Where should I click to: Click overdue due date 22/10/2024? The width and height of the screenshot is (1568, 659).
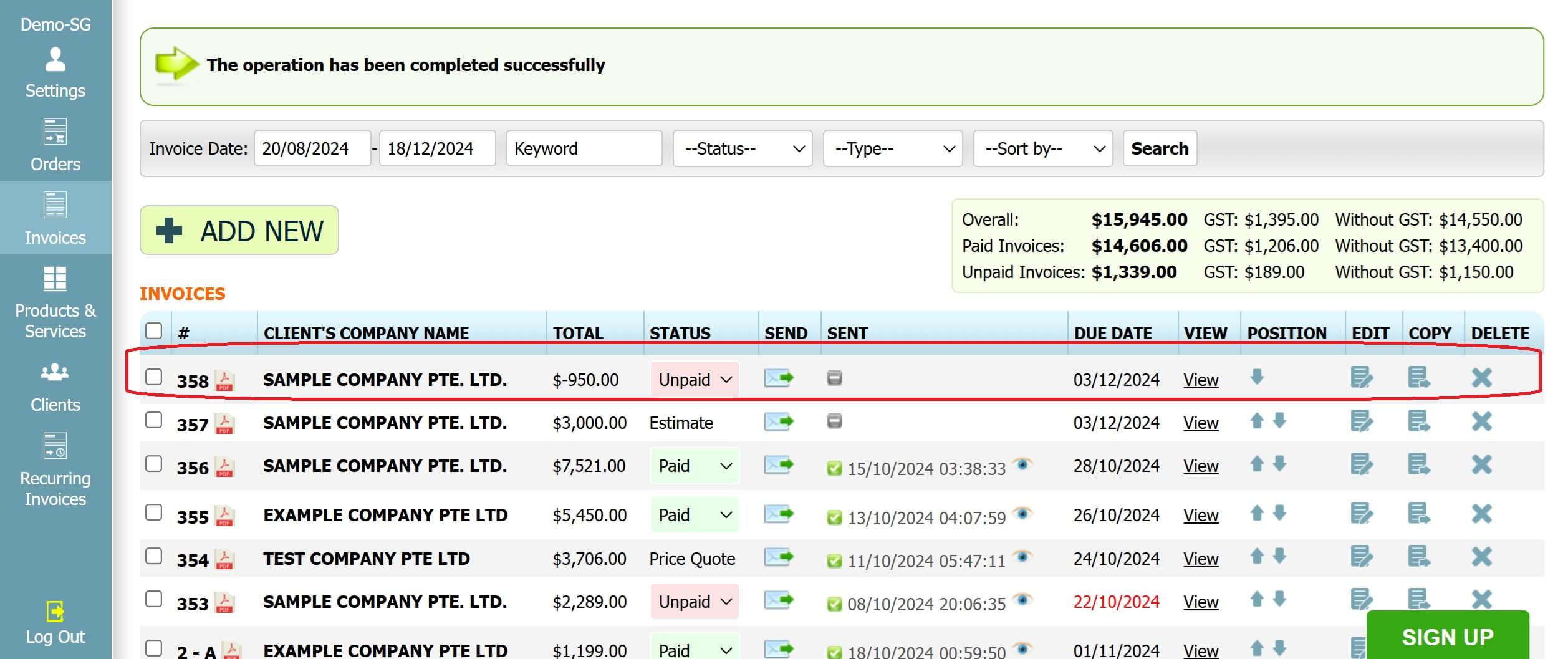[x=1116, y=602]
